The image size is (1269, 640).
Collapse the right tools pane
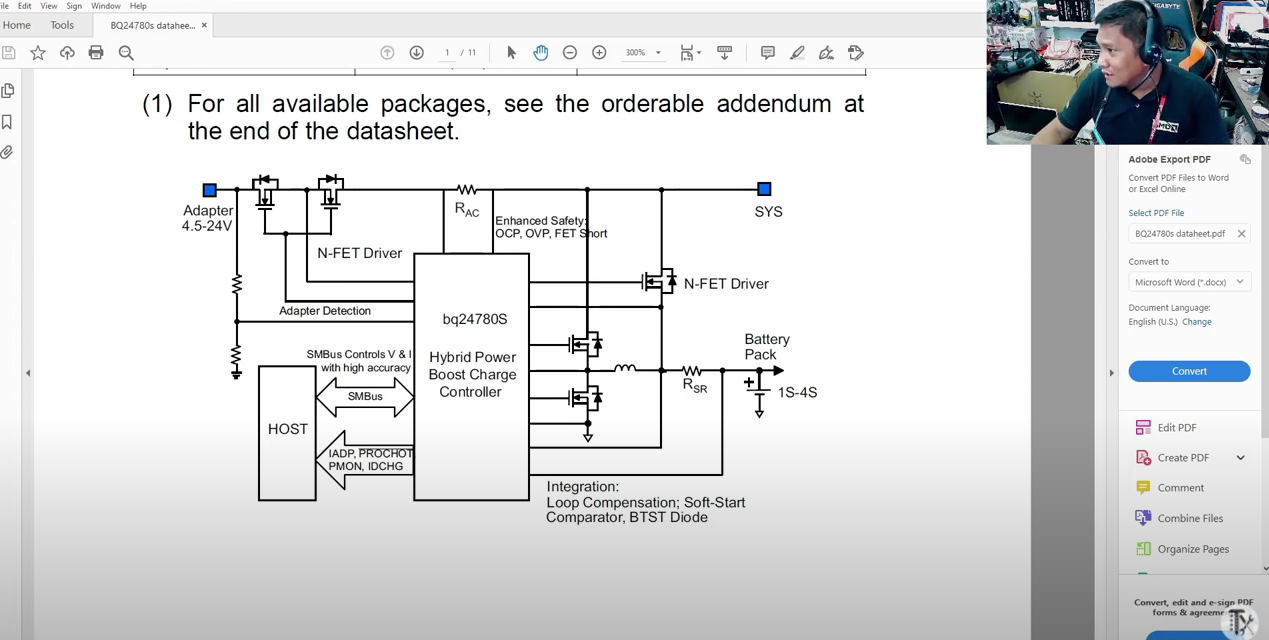tap(1111, 373)
